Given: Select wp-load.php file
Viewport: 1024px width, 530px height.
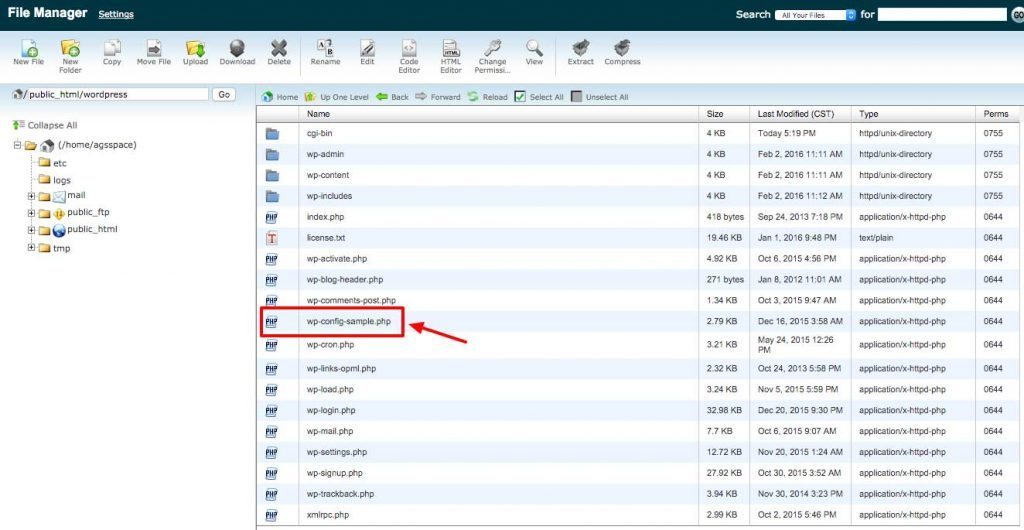Looking at the screenshot, I should tap(330, 389).
